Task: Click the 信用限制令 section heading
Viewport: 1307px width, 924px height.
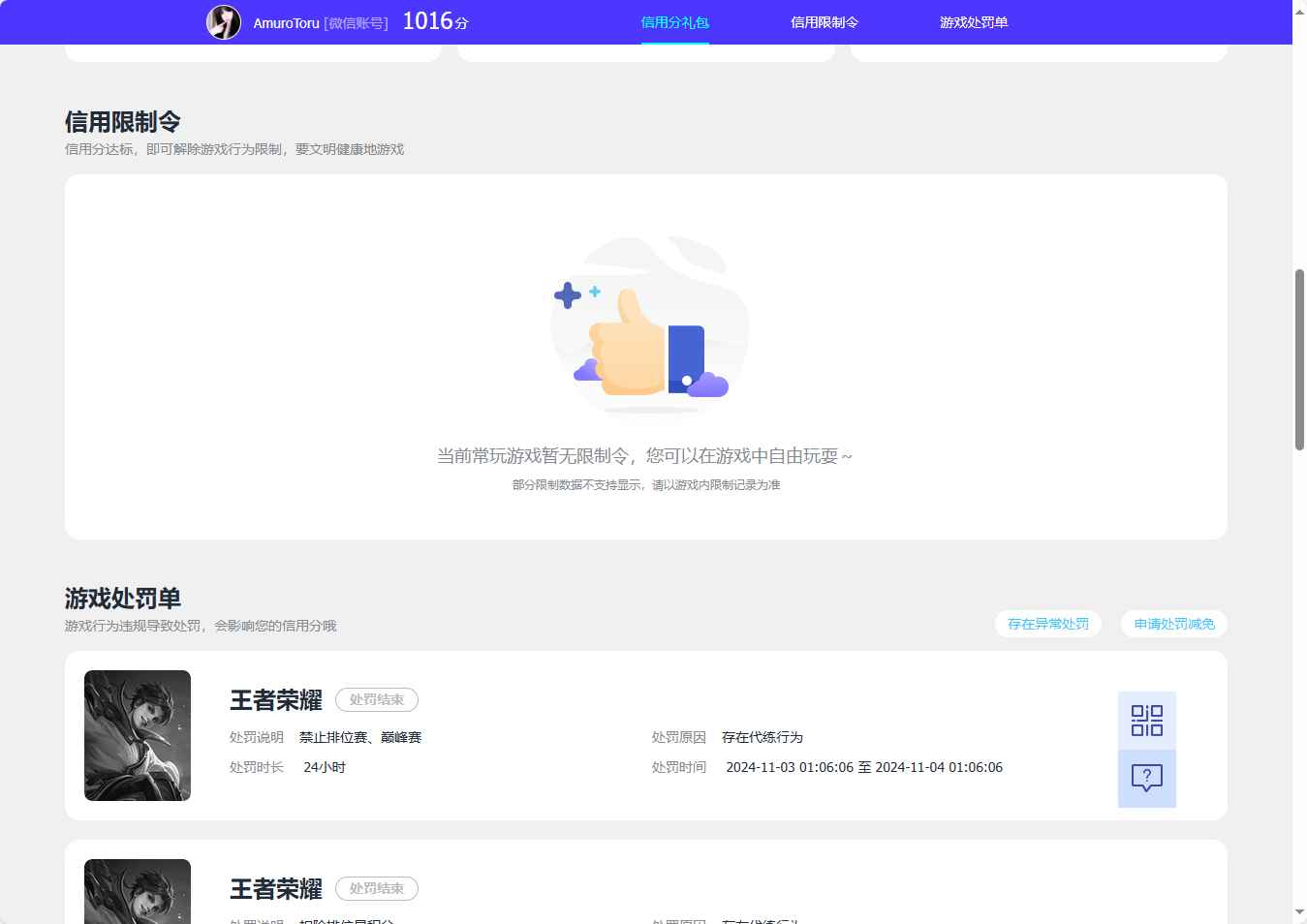Action: point(123,122)
